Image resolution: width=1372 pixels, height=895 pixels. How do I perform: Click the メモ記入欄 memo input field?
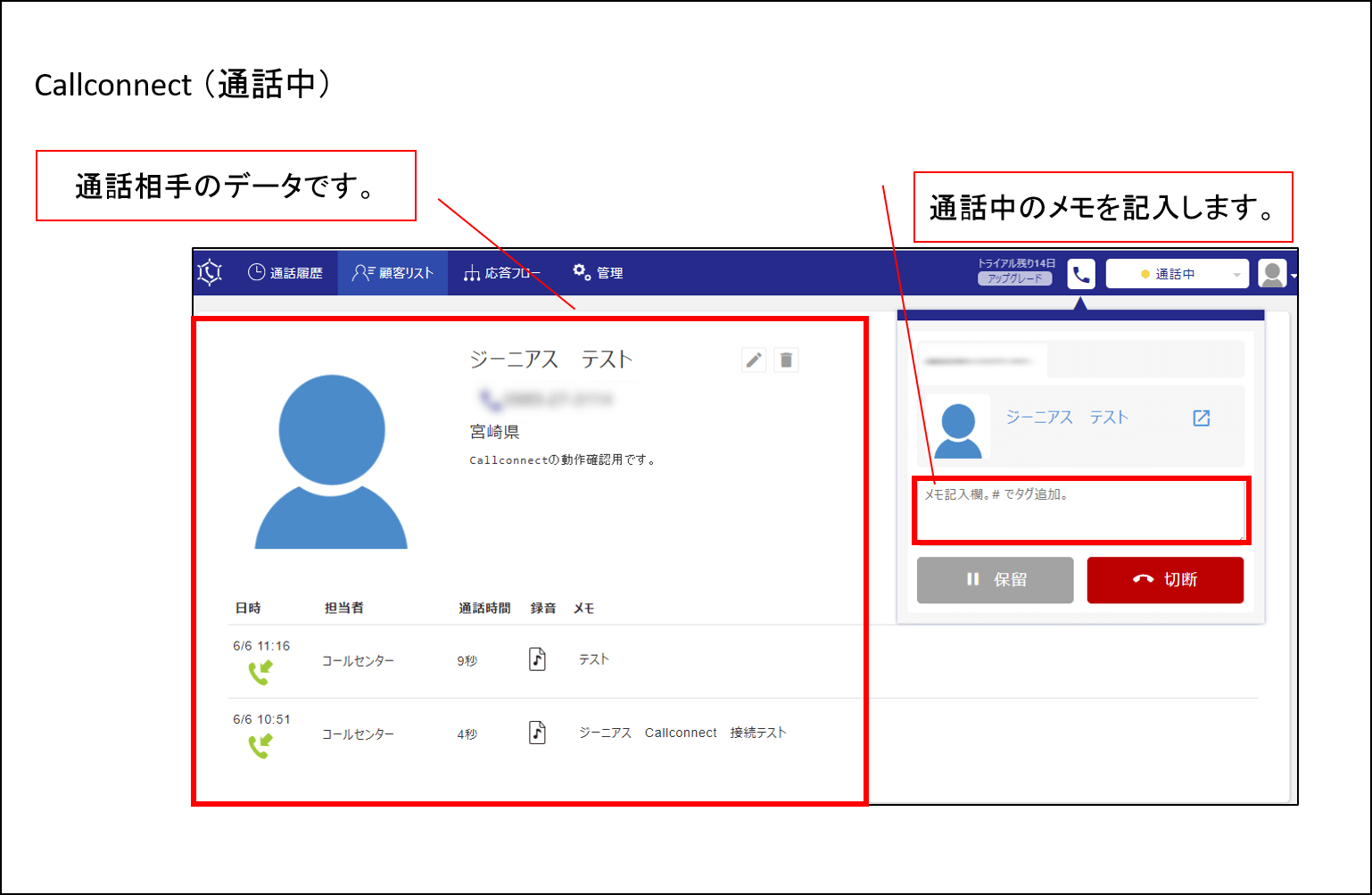tap(1081, 510)
